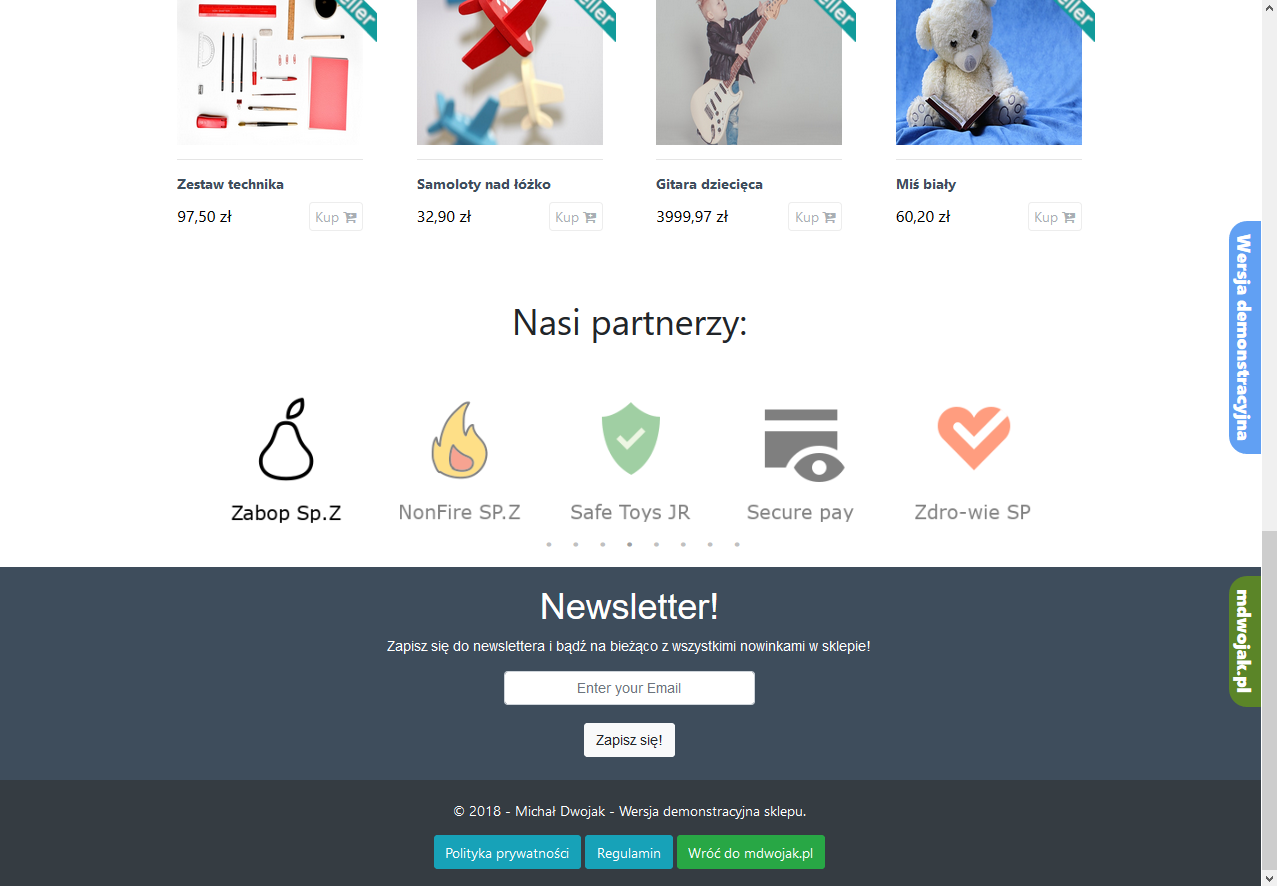Click the Zabop Sp.Z pear logo
Screen dimensions: 1277x886
287,439
